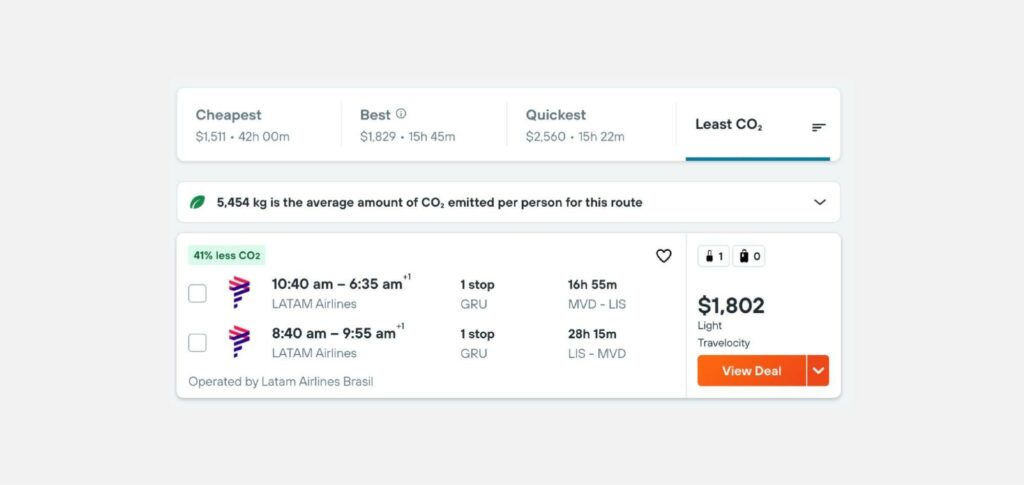Click the checked luggage icon badge

[x=749, y=257]
